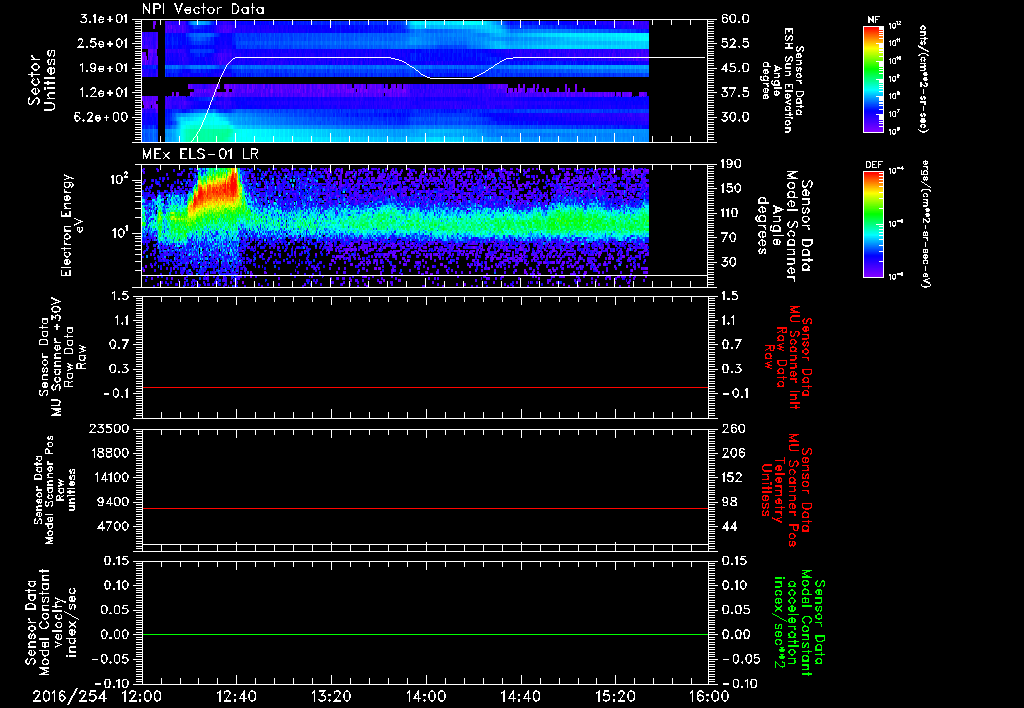The width and height of the screenshot is (1024, 708).
Task: Click the "44" telemetry tick value
Action: click(x=729, y=526)
